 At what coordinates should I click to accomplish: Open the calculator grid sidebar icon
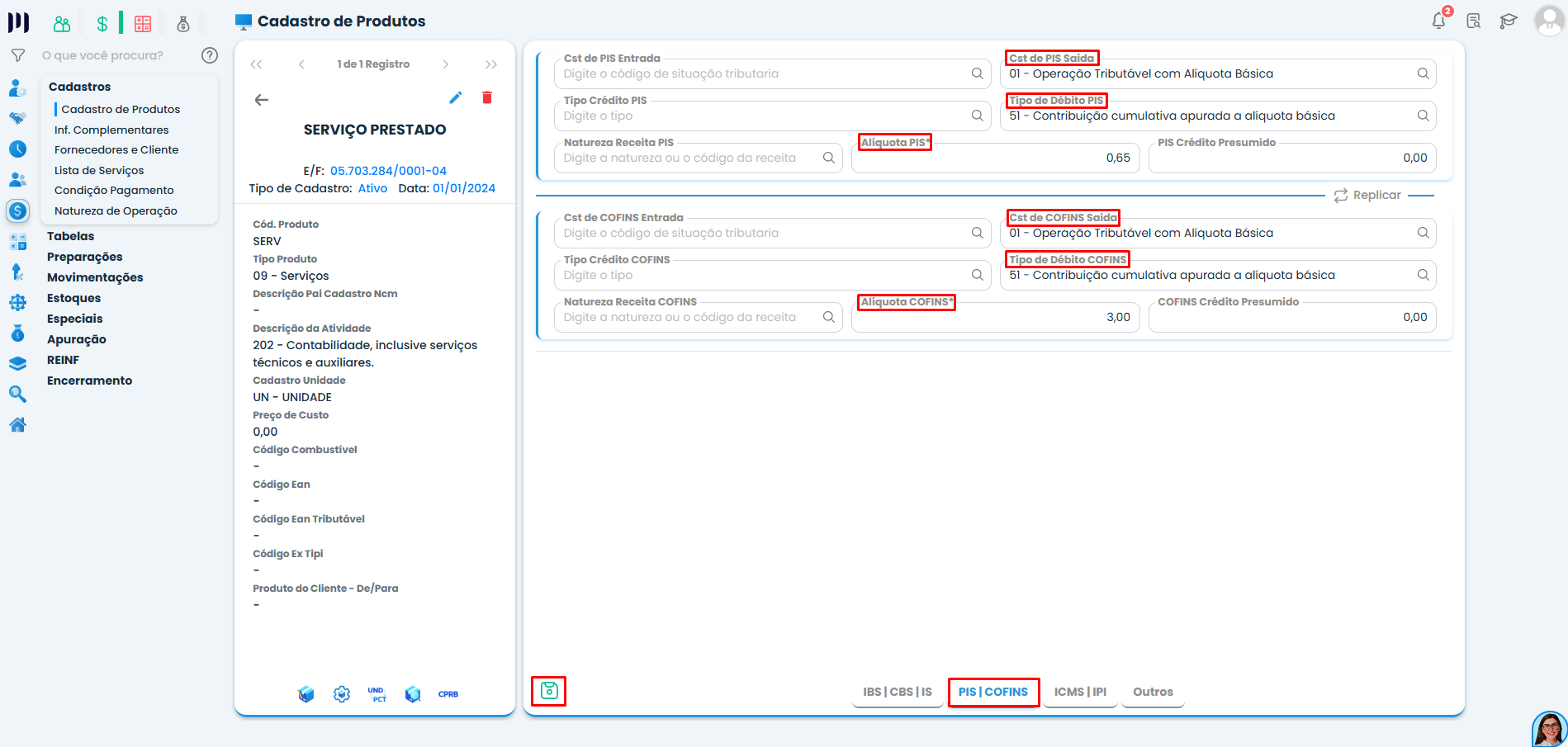pos(17,242)
